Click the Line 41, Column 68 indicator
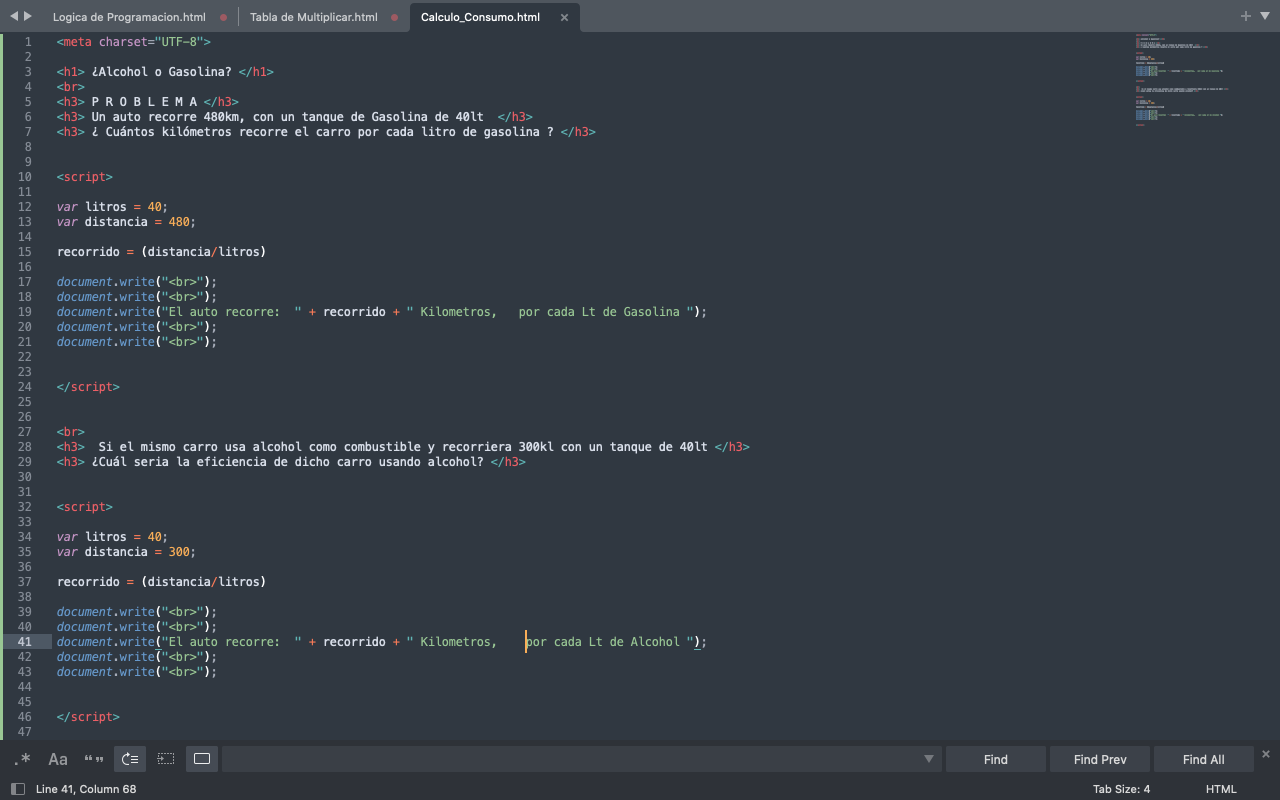 coord(86,789)
